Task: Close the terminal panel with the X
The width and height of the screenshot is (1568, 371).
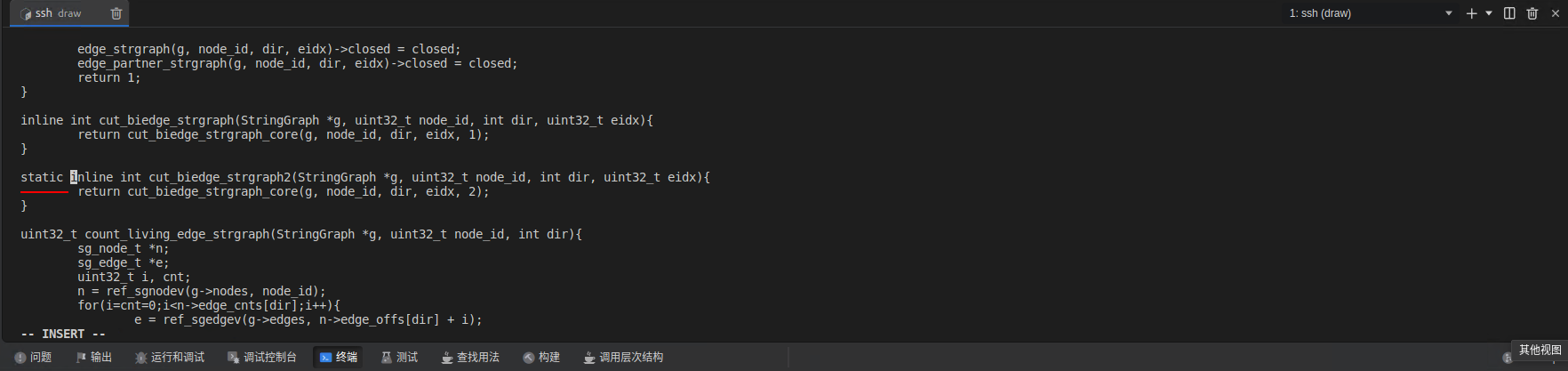Action: click(1555, 13)
